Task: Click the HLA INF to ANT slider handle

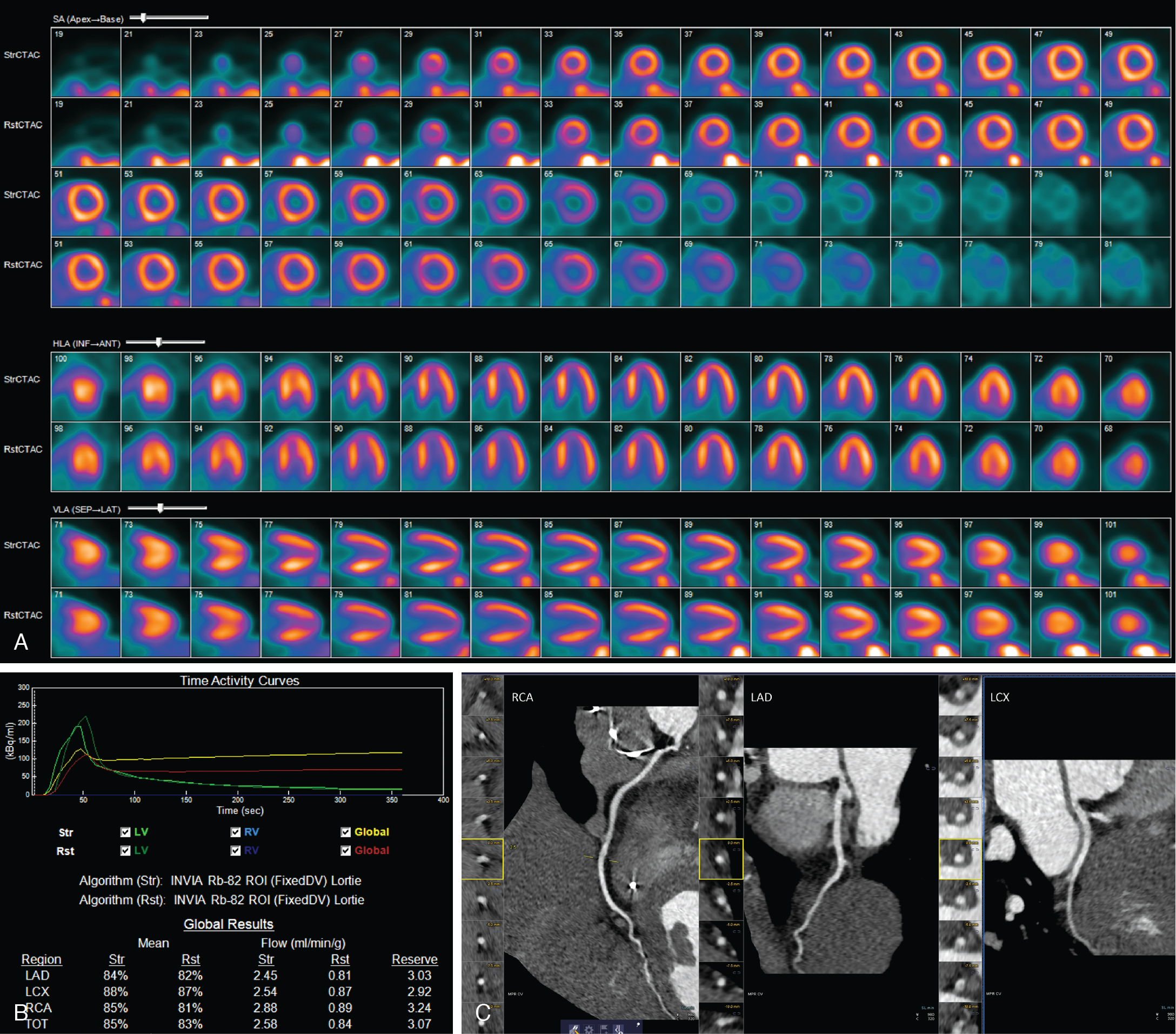Action: [x=159, y=342]
